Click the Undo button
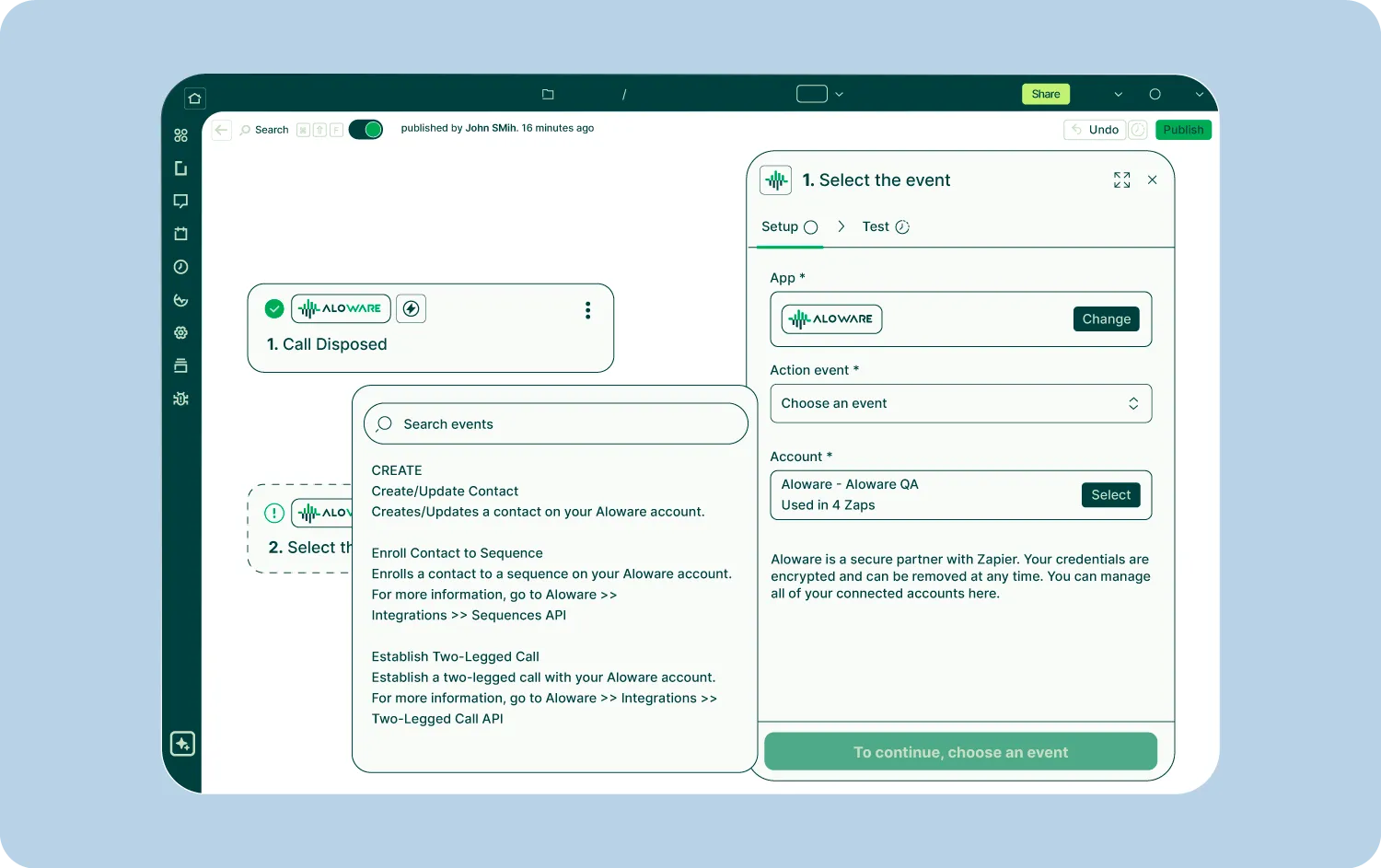 pos(1095,130)
